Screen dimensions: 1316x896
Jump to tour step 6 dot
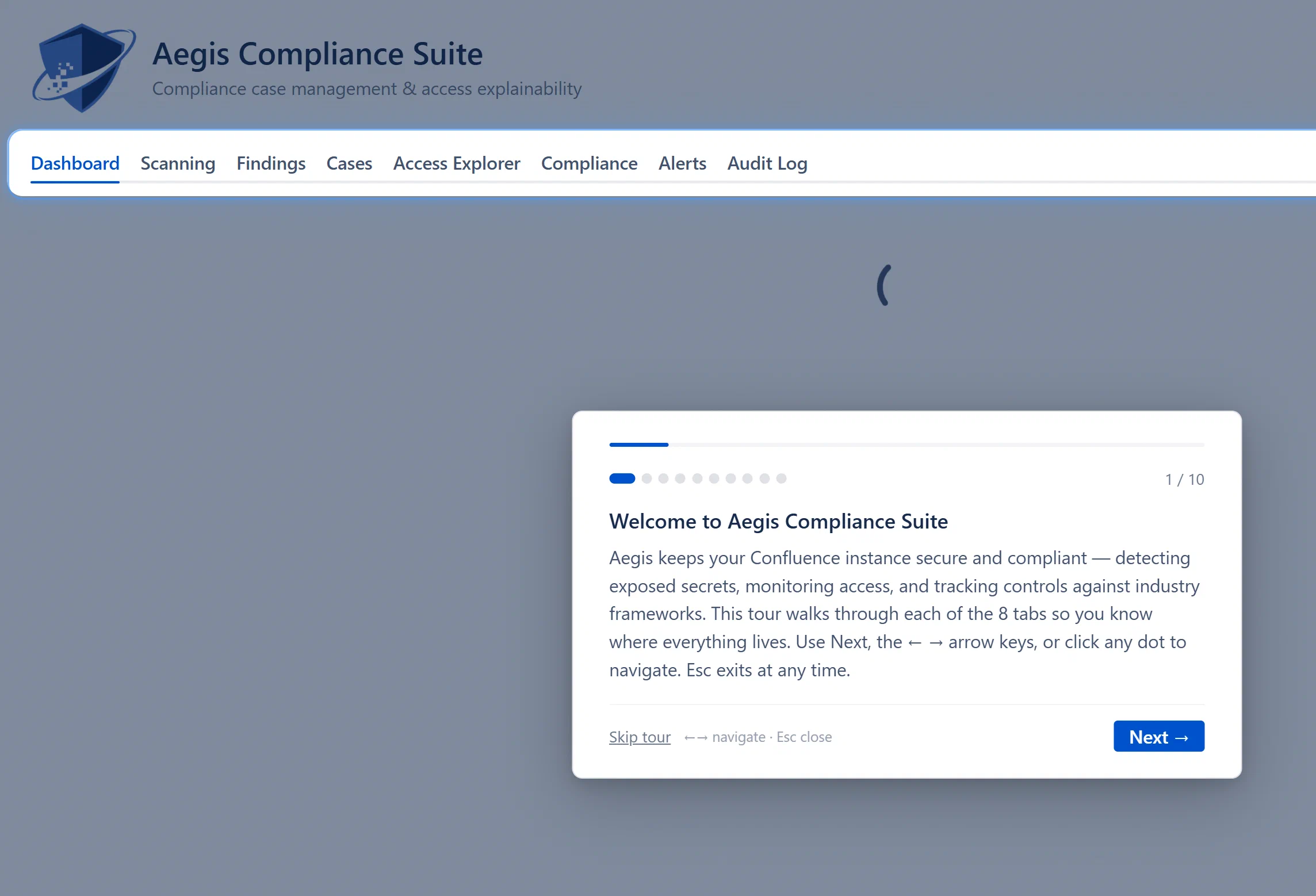714,478
